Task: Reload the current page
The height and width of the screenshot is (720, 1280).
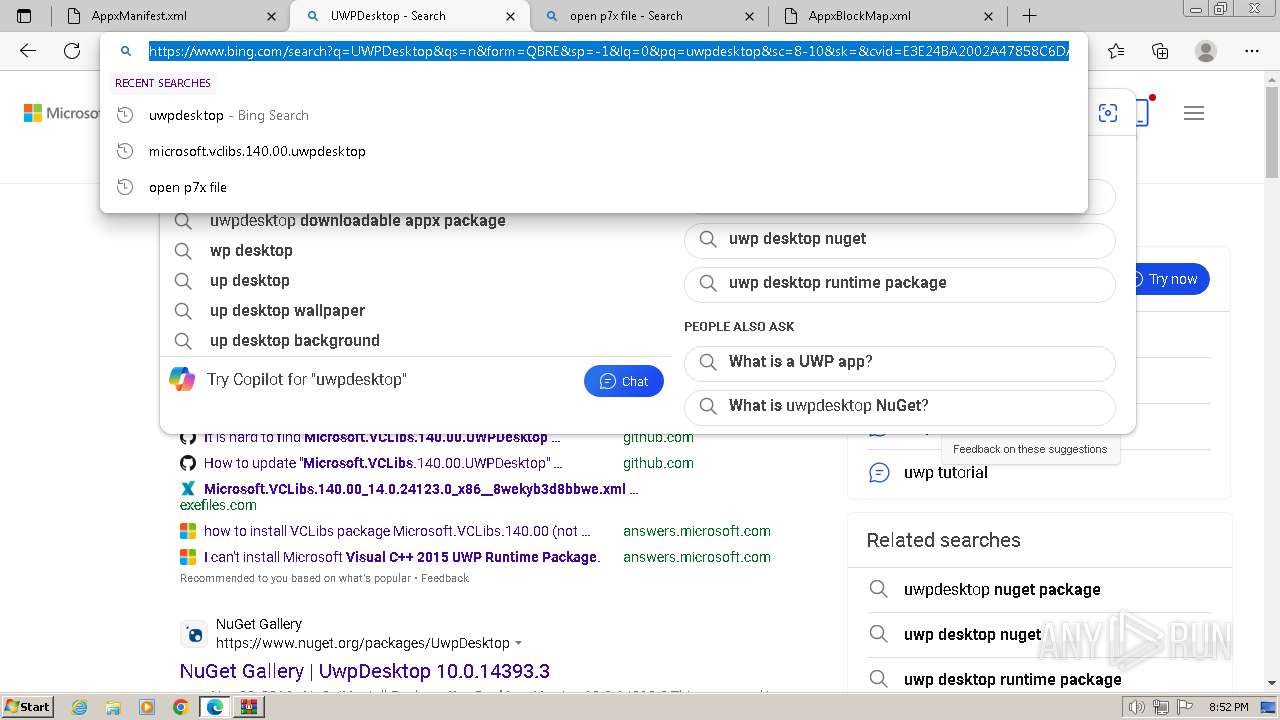Action: click(x=72, y=51)
